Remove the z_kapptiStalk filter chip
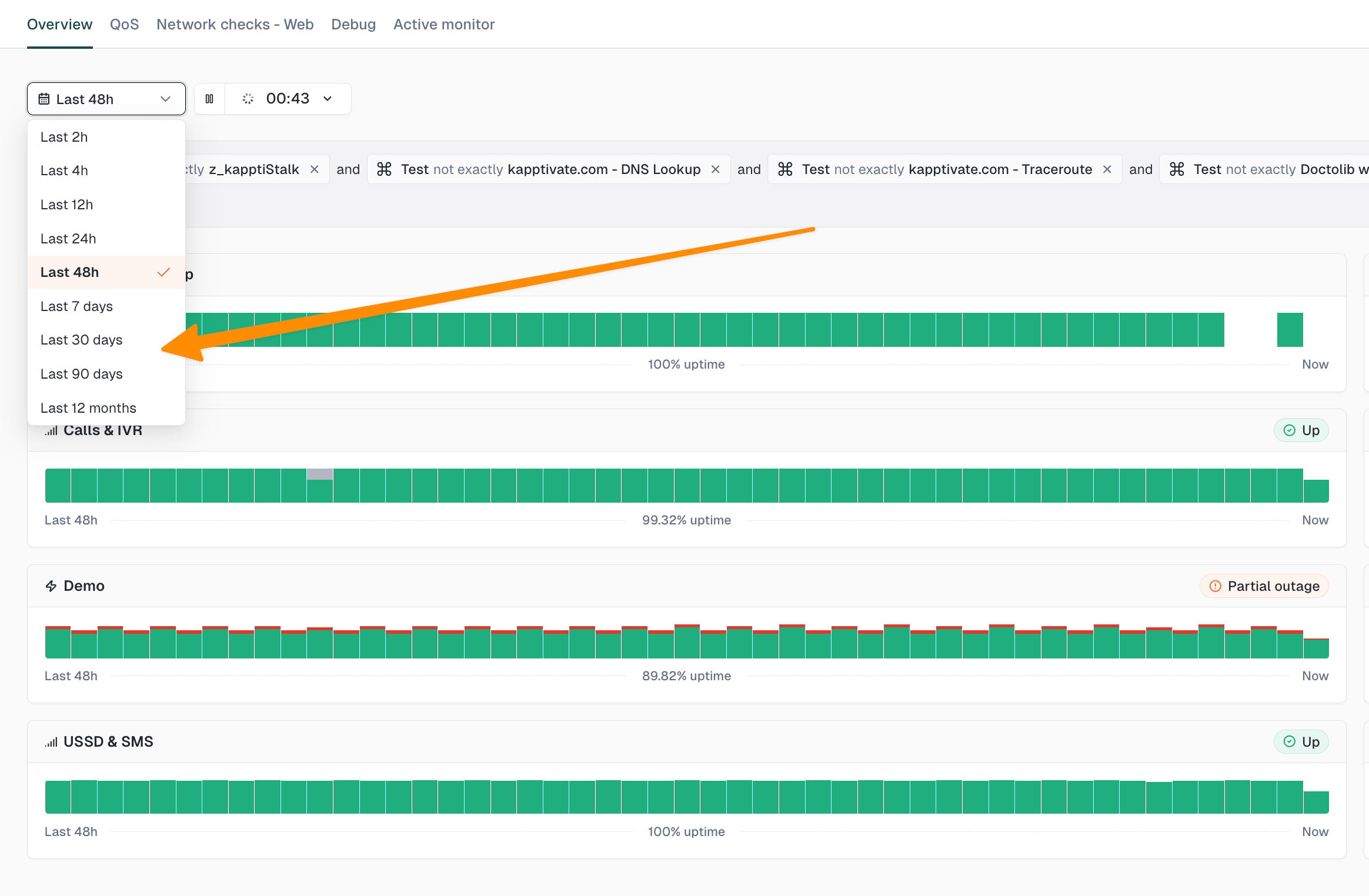Screen dimensions: 1369x896 tap(315, 169)
